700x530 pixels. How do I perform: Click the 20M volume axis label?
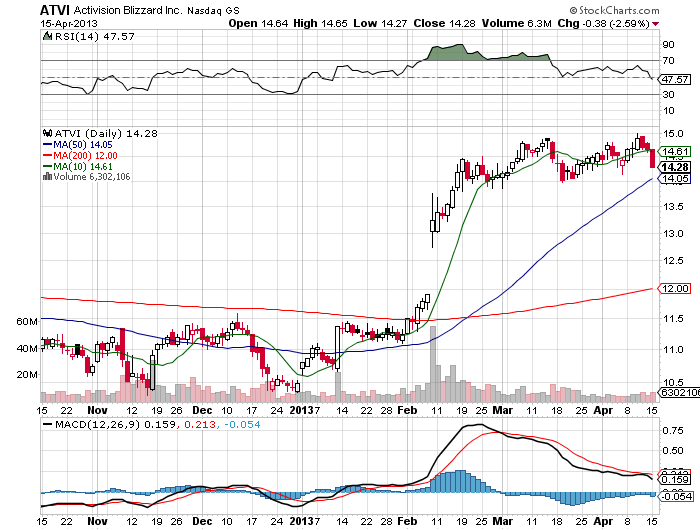(27, 375)
